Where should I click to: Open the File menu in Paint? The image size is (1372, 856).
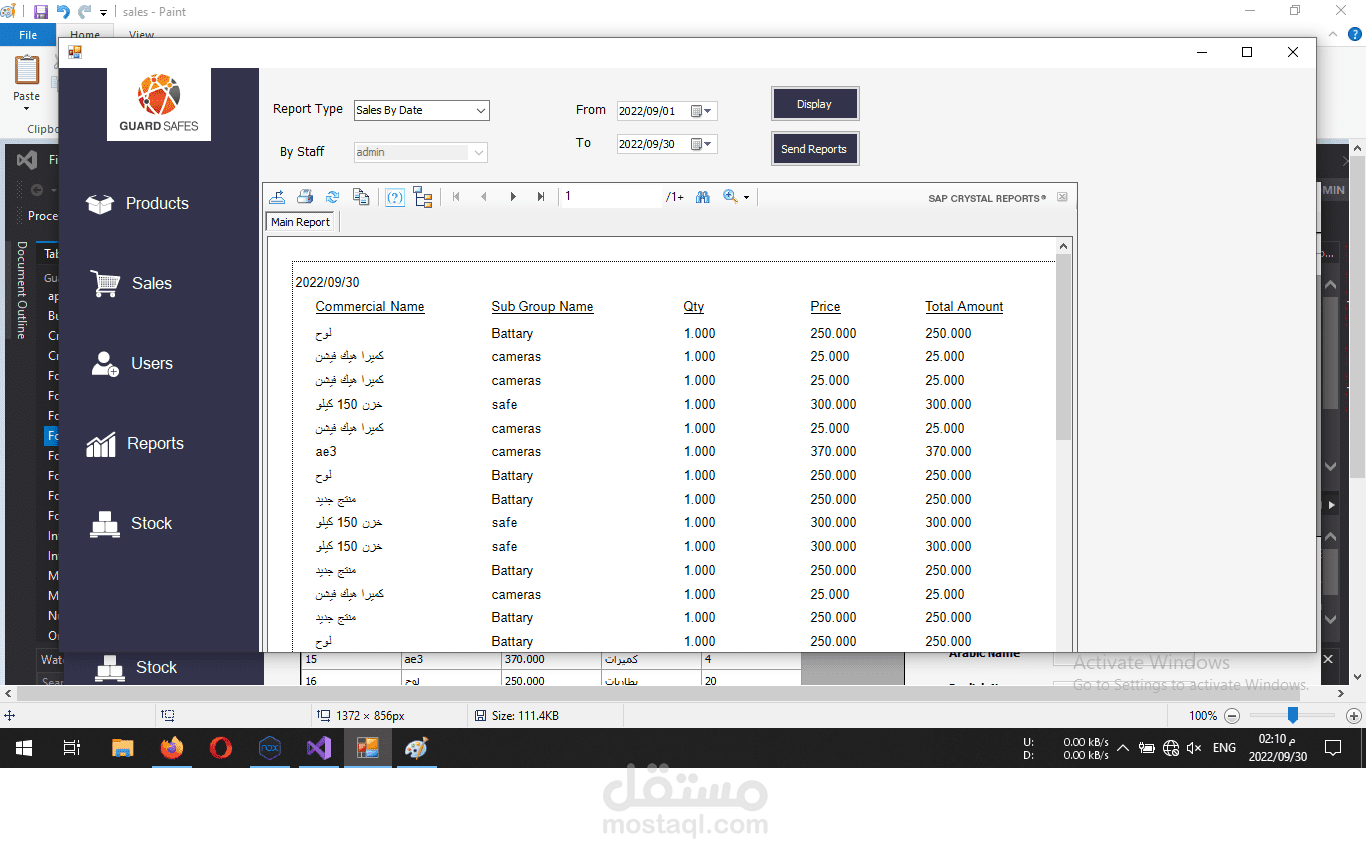point(28,35)
